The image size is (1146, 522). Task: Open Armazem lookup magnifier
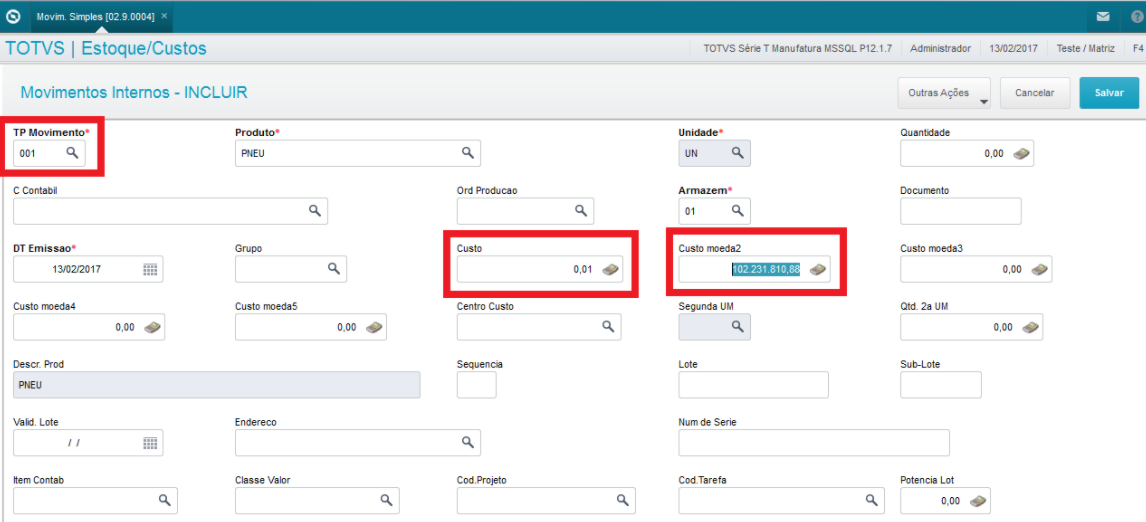(x=737, y=211)
